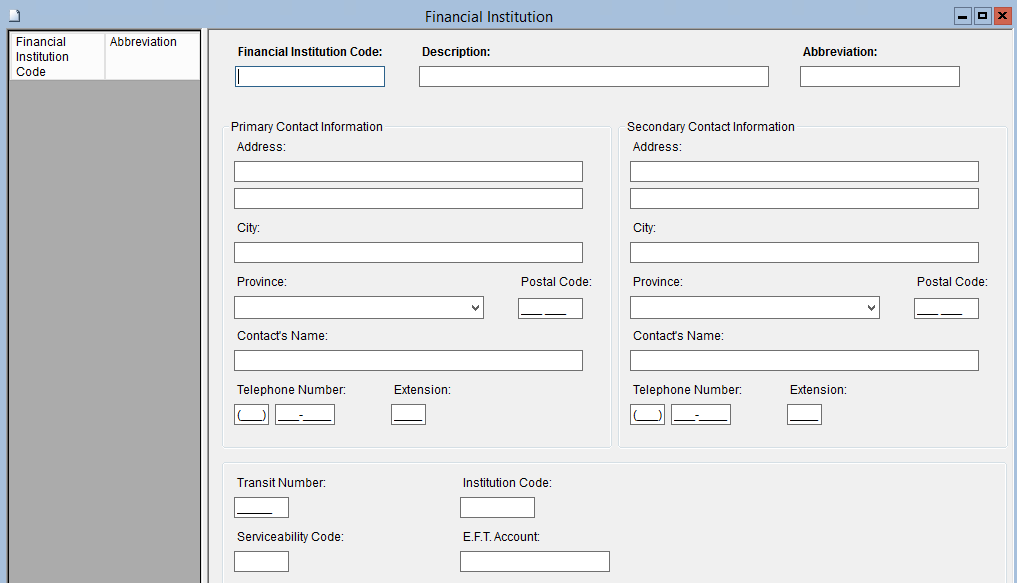Viewport: 1017px width, 583px height.
Task: Click the primary telephone Extension field
Action: tap(408, 415)
